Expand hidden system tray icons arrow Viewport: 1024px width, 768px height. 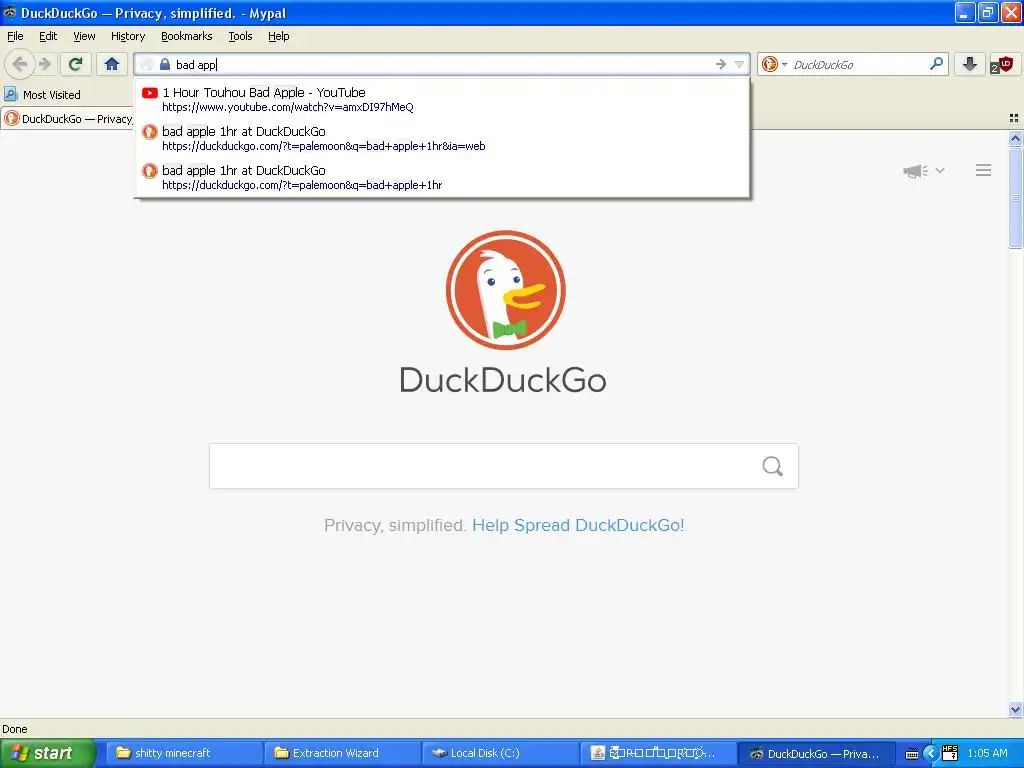(x=931, y=754)
